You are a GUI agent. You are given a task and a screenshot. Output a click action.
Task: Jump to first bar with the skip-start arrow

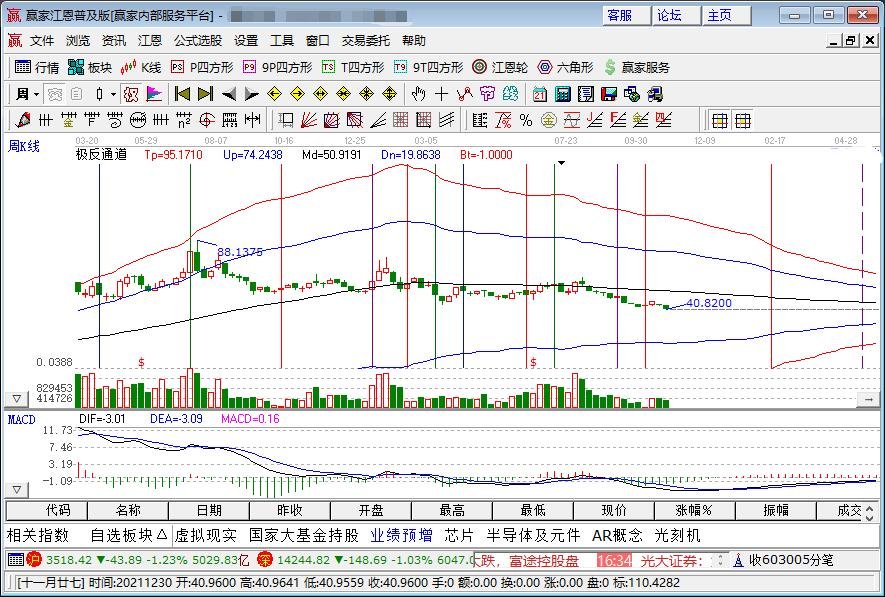182,94
